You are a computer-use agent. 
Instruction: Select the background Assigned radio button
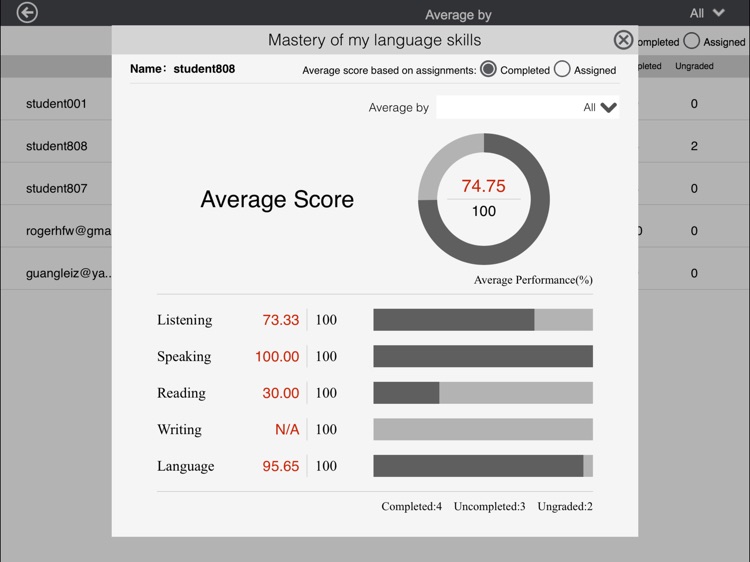click(x=691, y=41)
